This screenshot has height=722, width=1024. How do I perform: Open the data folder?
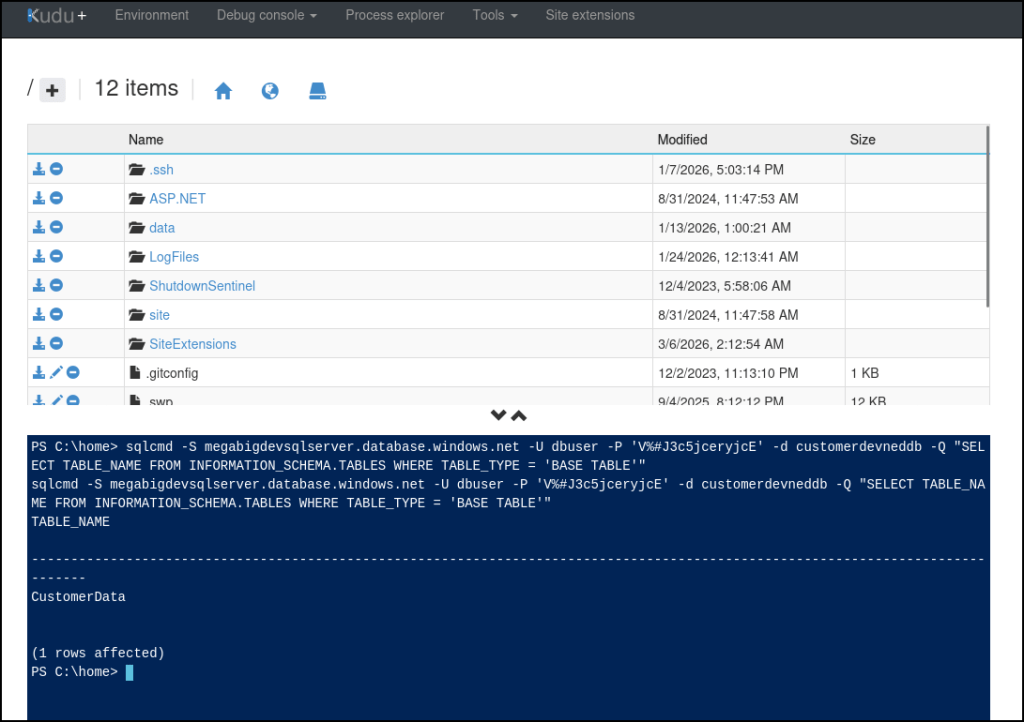[161, 228]
